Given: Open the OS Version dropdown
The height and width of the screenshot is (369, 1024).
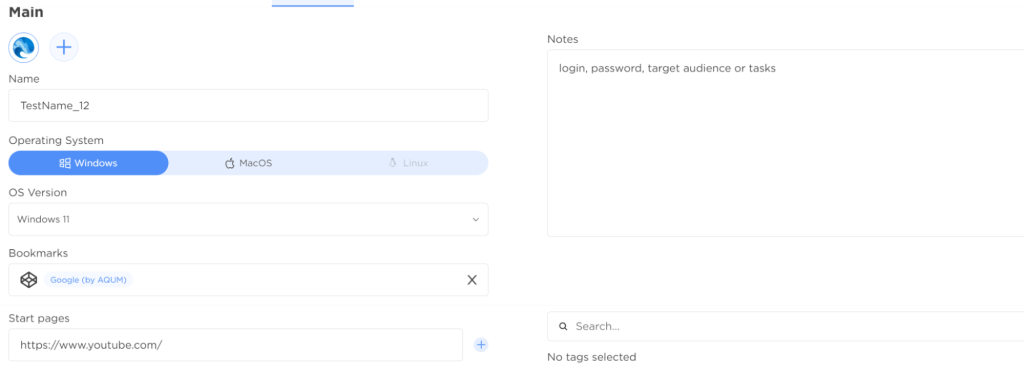Looking at the screenshot, I should (x=248, y=219).
